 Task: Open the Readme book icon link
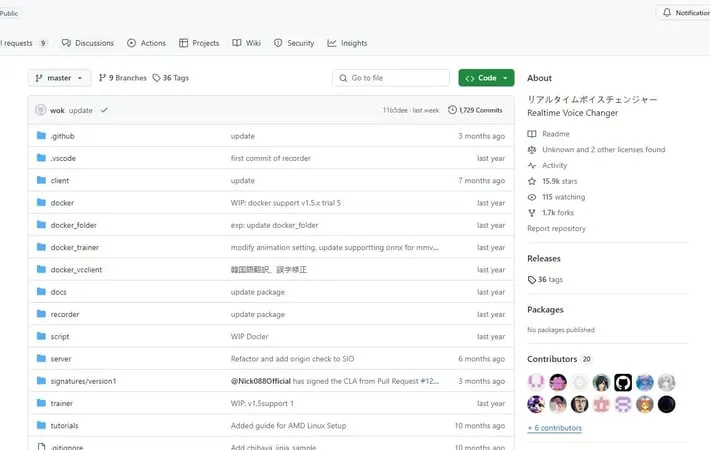532,134
